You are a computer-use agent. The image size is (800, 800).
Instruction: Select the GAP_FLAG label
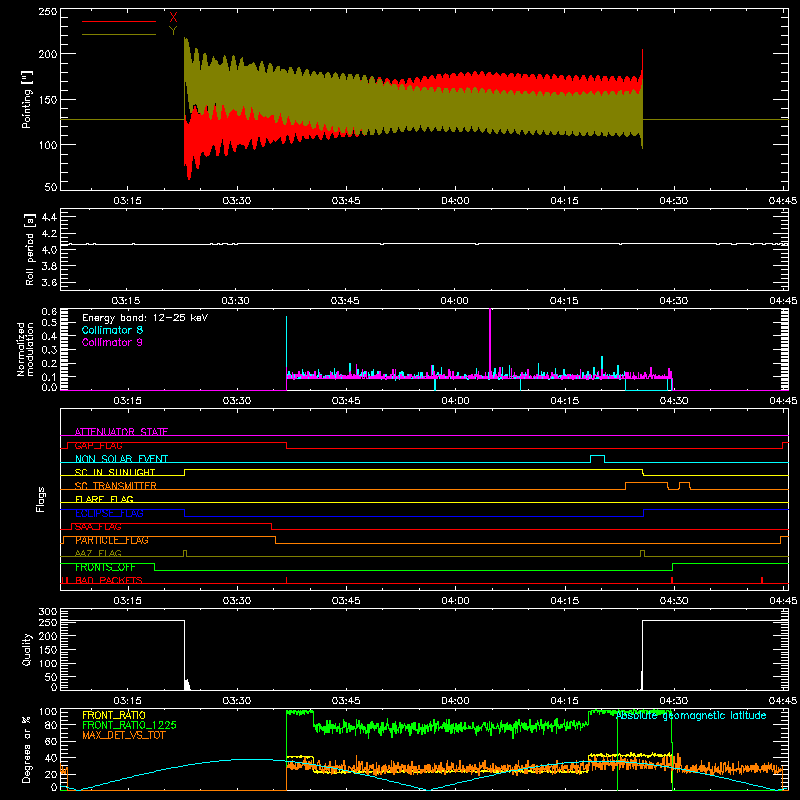tap(98, 445)
